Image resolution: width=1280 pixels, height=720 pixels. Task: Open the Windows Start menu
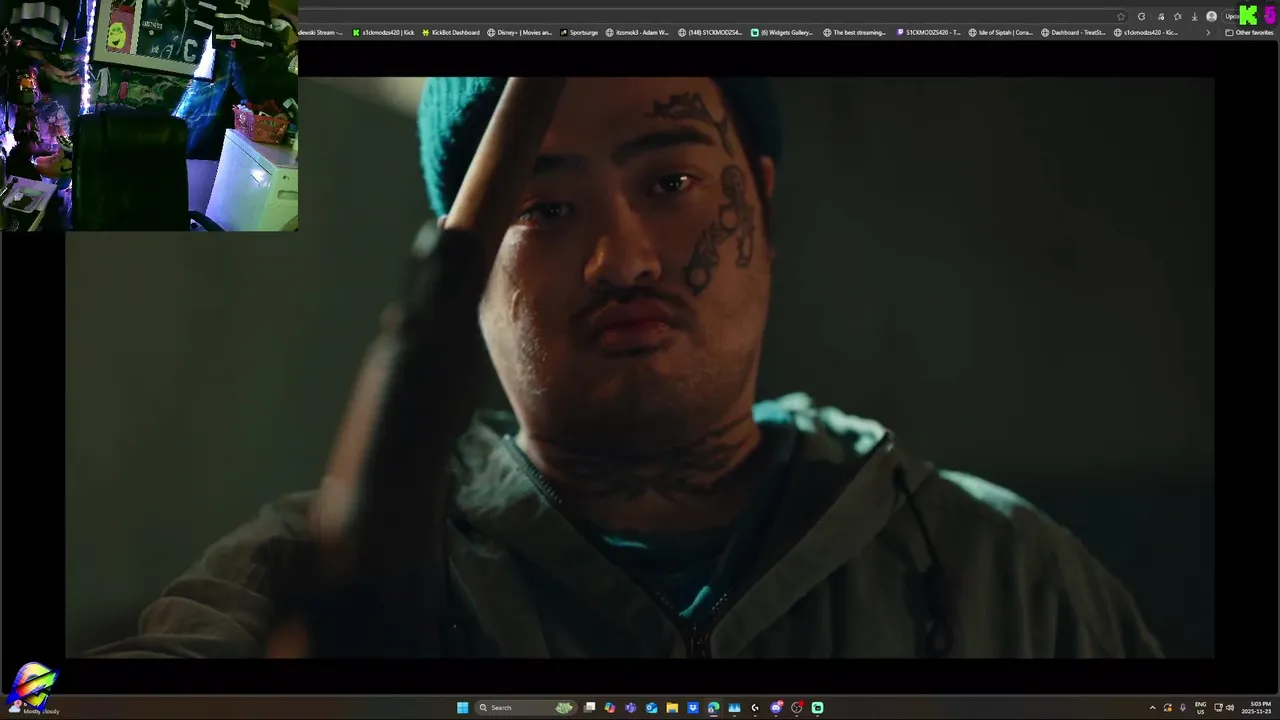(x=463, y=708)
